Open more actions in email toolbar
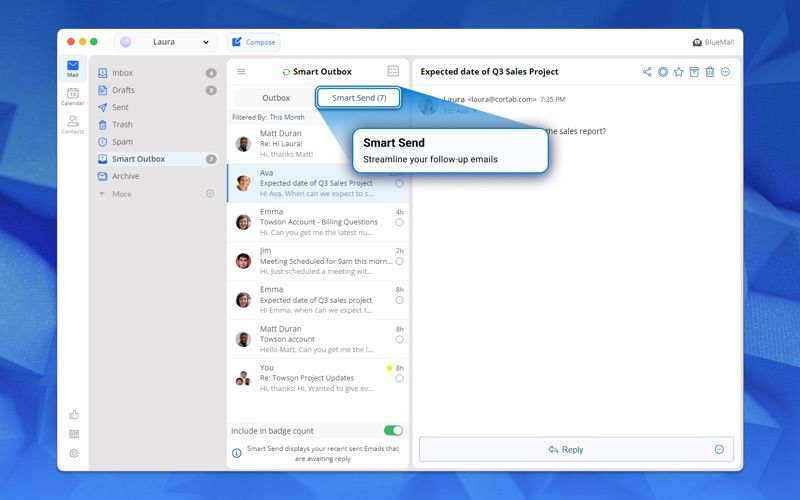800x500 pixels. coord(726,72)
